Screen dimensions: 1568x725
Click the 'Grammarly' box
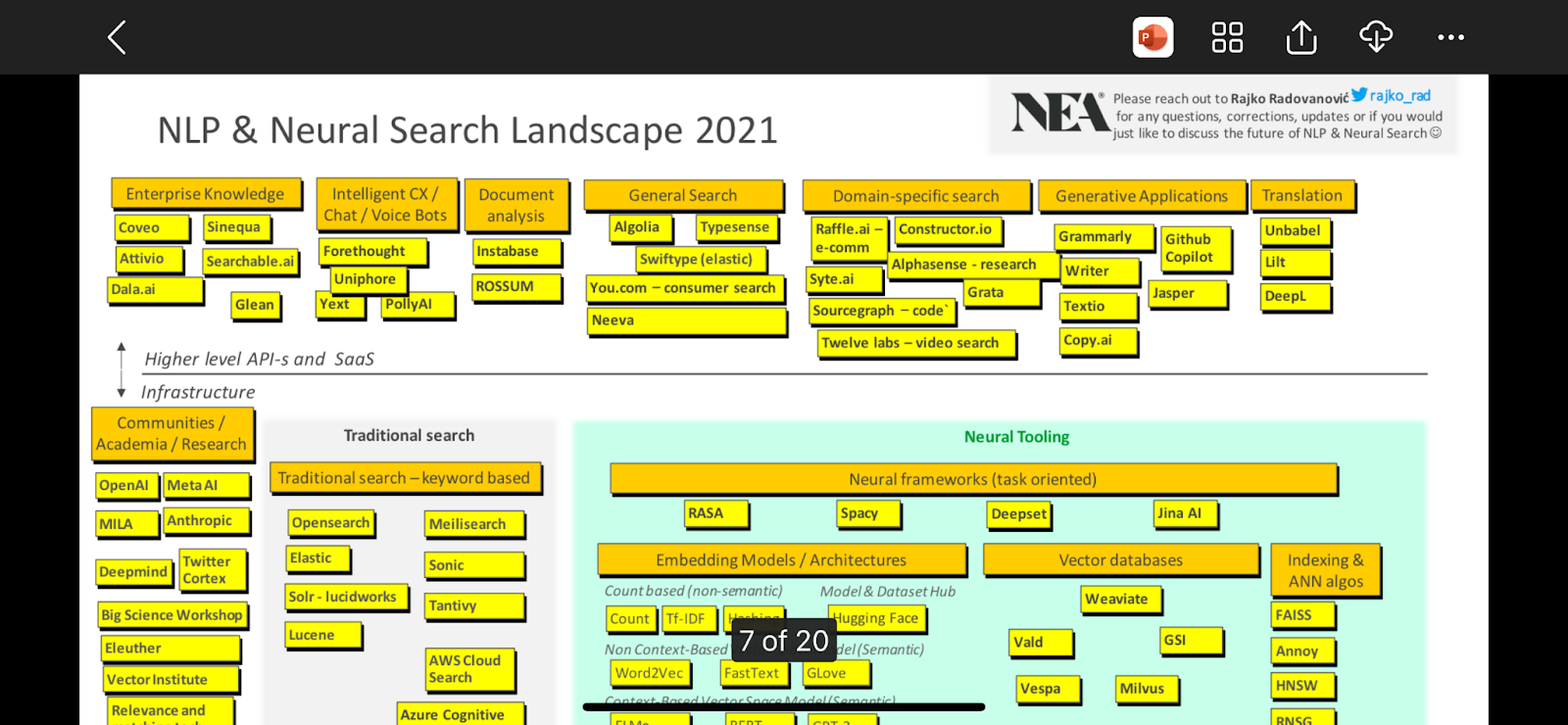pos(1102,237)
